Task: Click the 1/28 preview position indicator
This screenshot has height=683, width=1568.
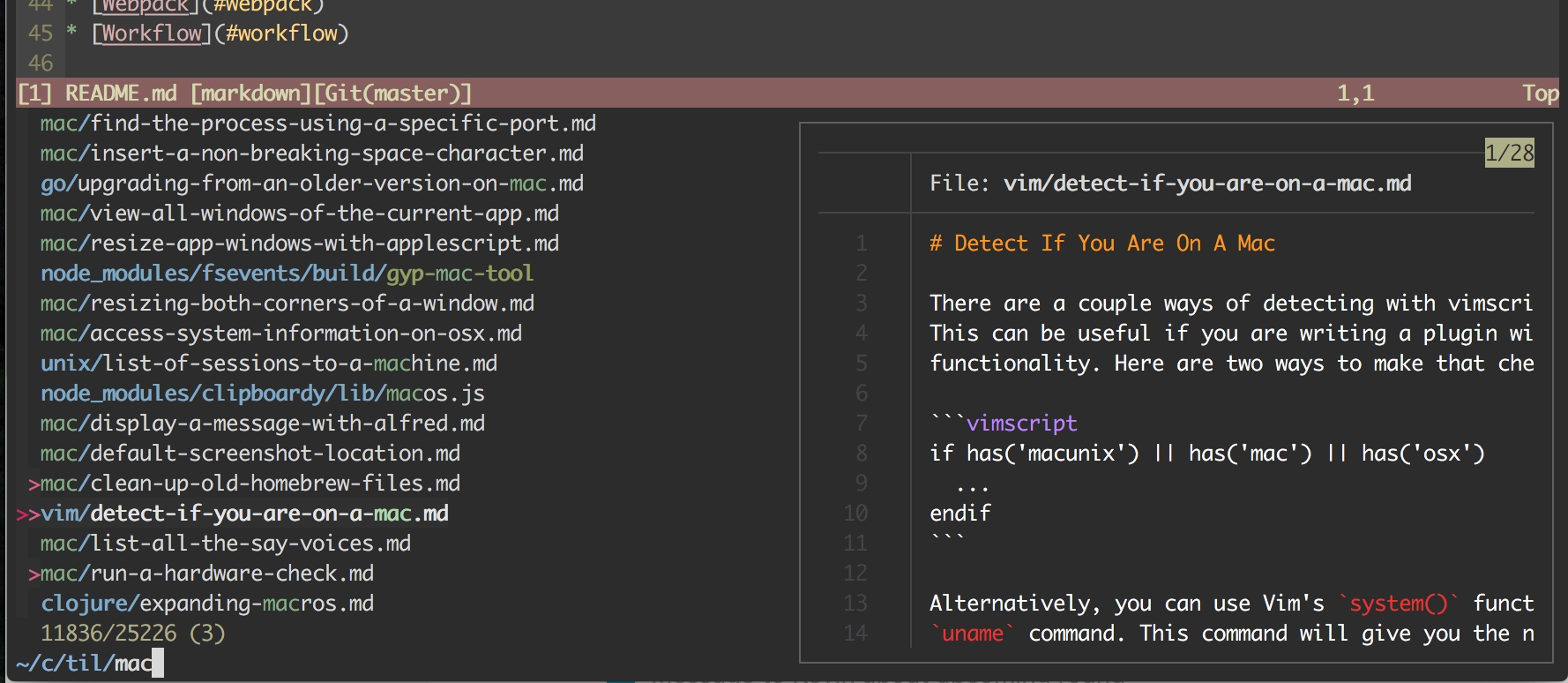Action: tap(1509, 153)
